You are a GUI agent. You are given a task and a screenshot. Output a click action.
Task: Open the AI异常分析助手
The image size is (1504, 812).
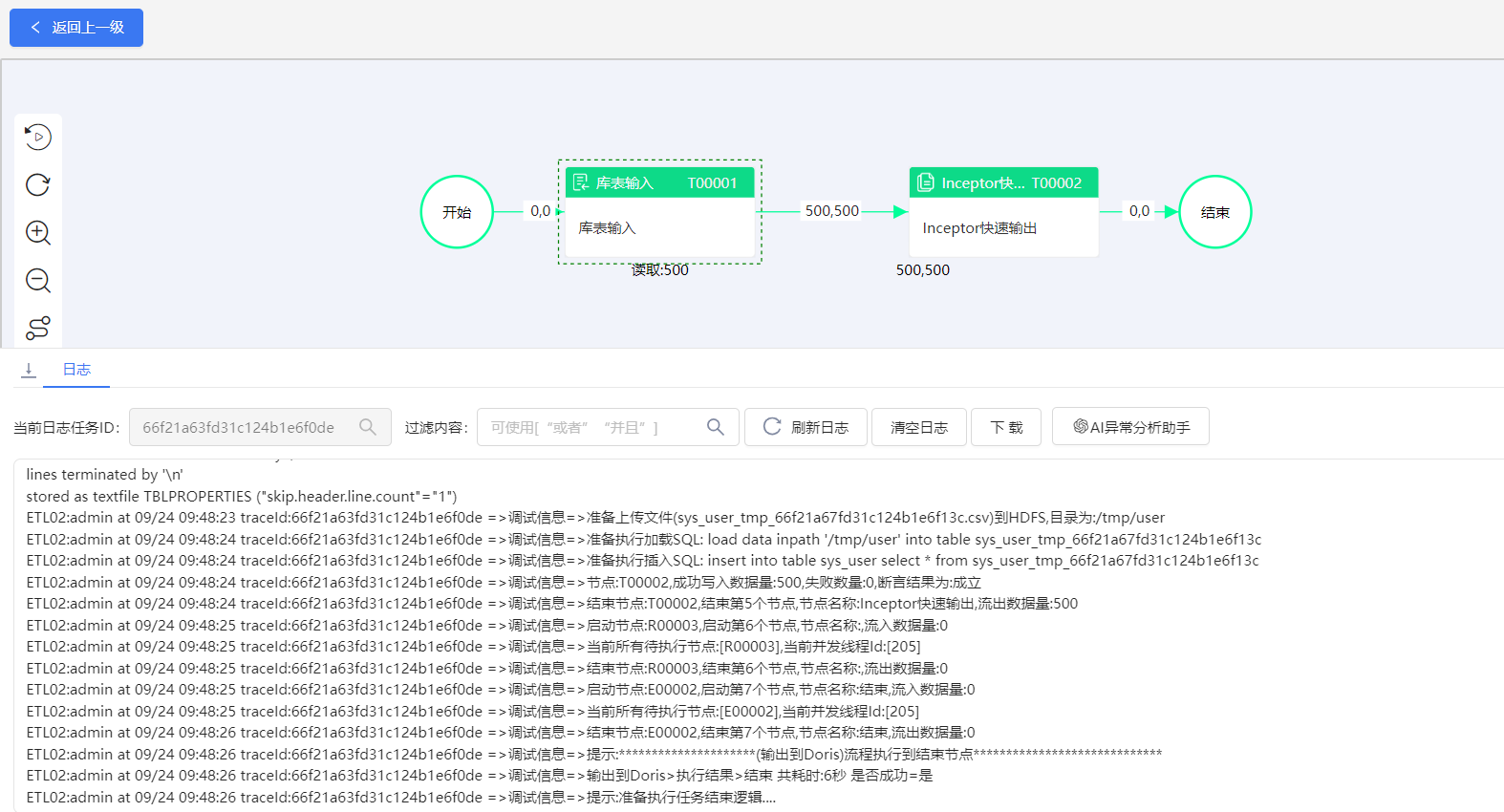tap(1130, 427)
